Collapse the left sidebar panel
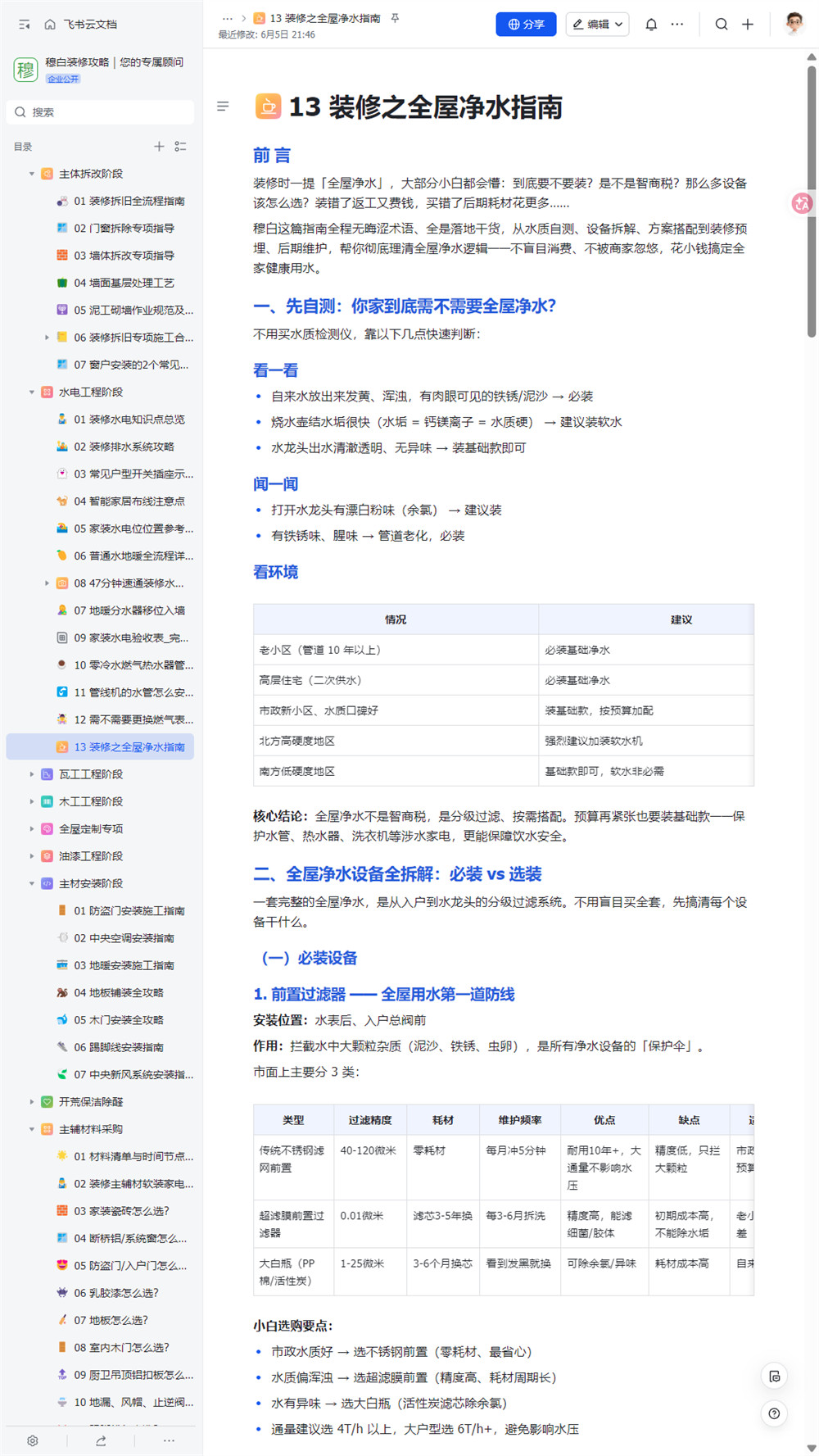Image resolution: width=819 pixels, height=1456 pixels. pos(24,25)
